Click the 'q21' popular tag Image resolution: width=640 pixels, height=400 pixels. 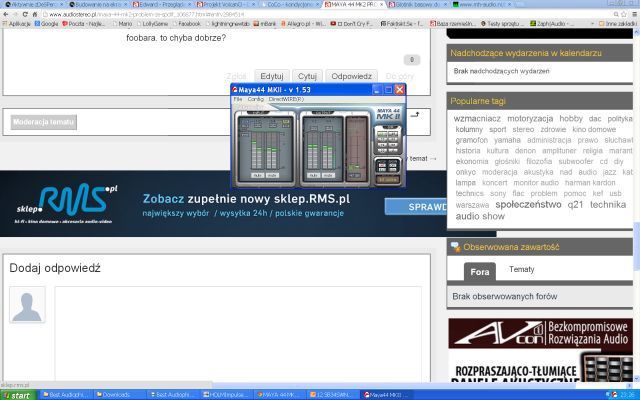pyautogui.click(x=575, y=205)
